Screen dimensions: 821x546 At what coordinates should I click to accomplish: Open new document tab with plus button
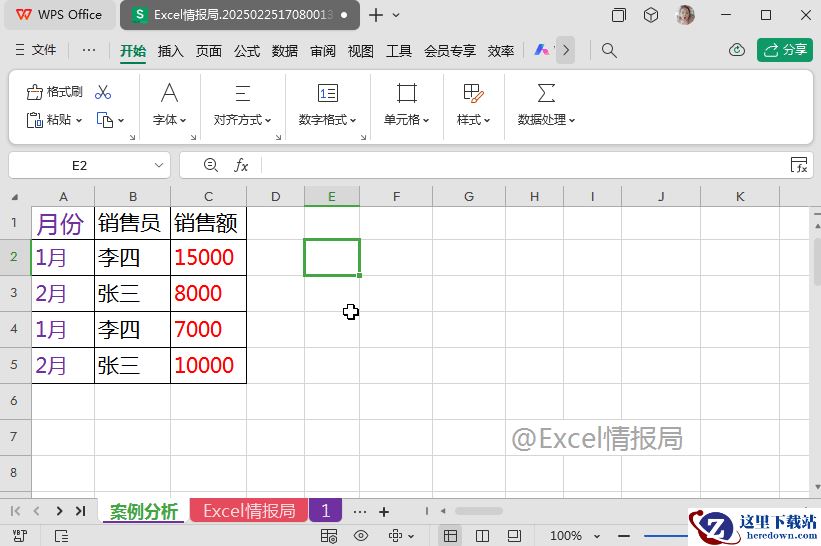tap(375, 15)
